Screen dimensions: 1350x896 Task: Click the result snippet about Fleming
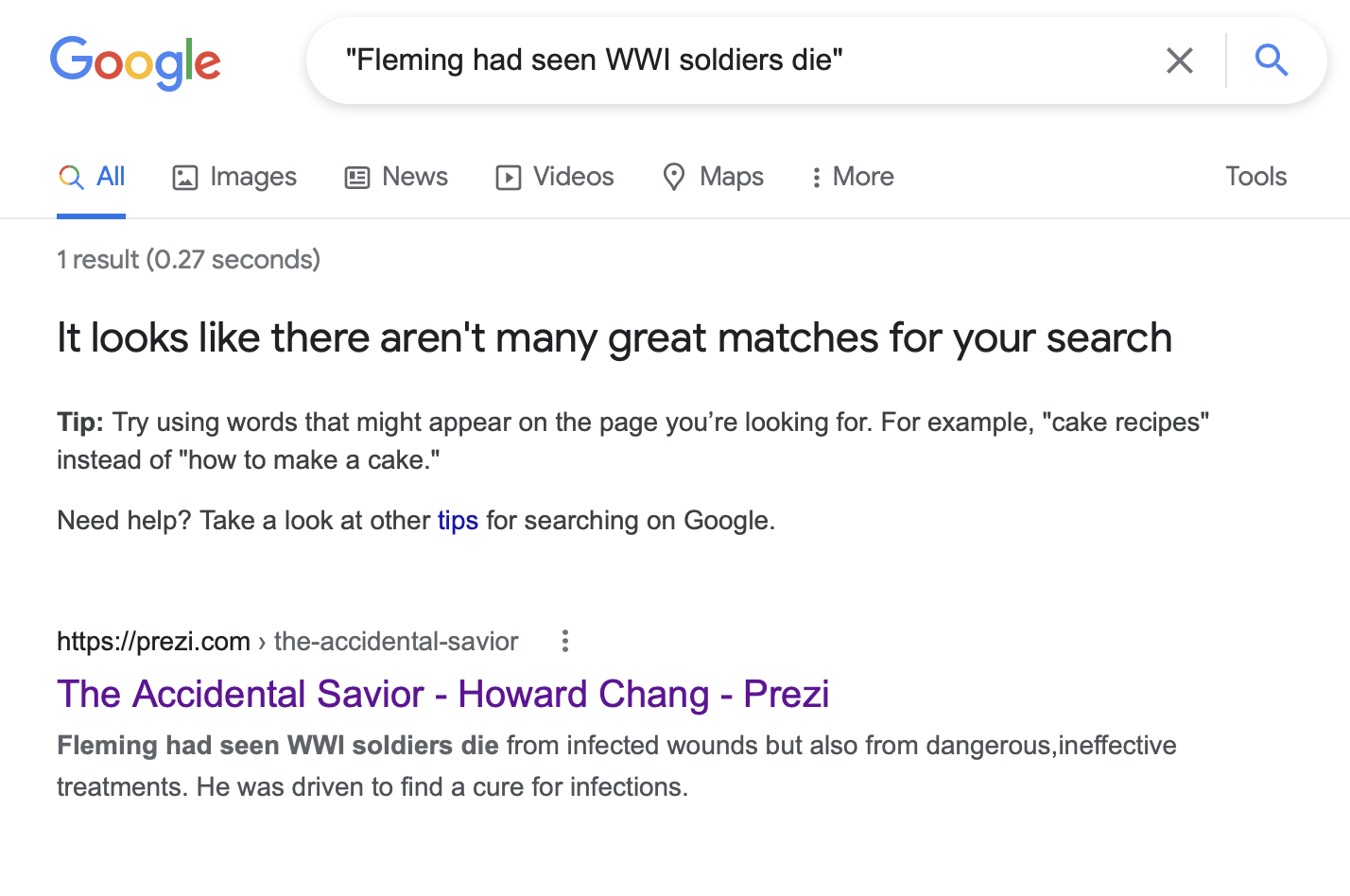point(614,766)
